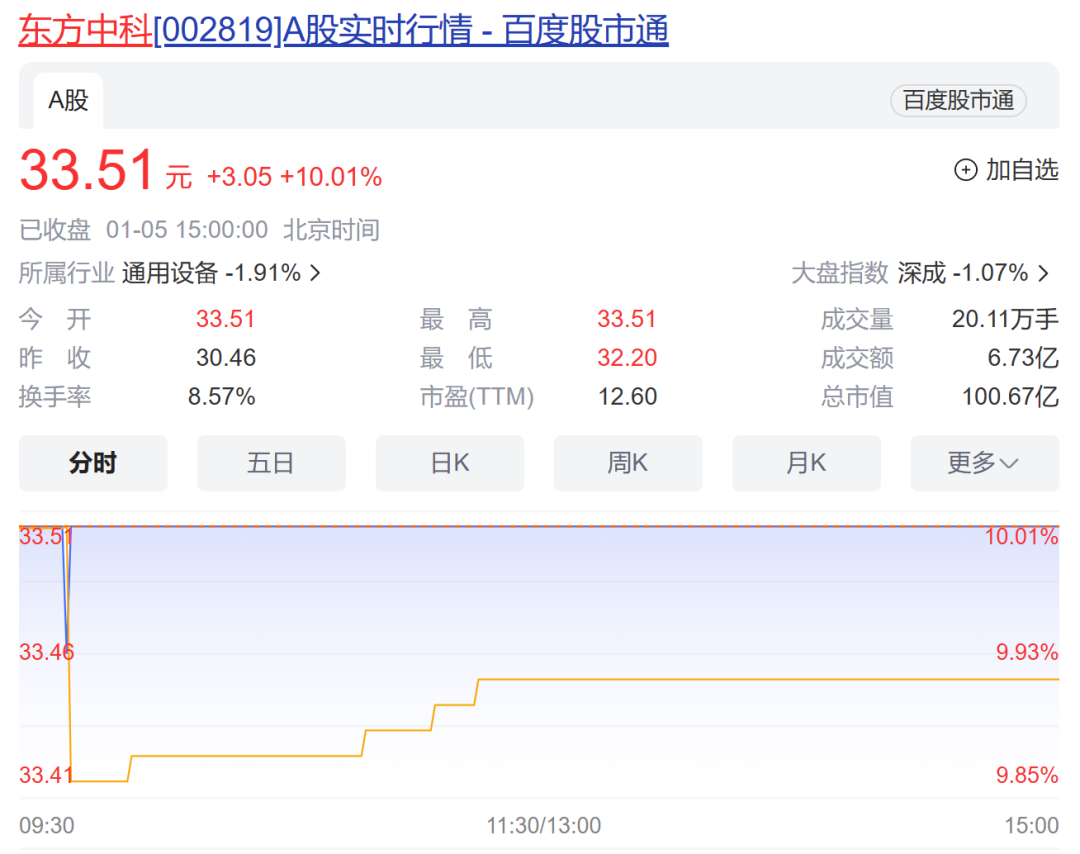1080x854 pixels.
Task: Click the timestamp 01-05 15:00:00
Action: [187, 230]
